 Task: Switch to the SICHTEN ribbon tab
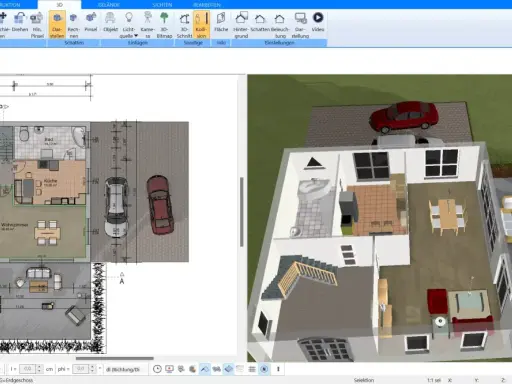click(162, 5)
